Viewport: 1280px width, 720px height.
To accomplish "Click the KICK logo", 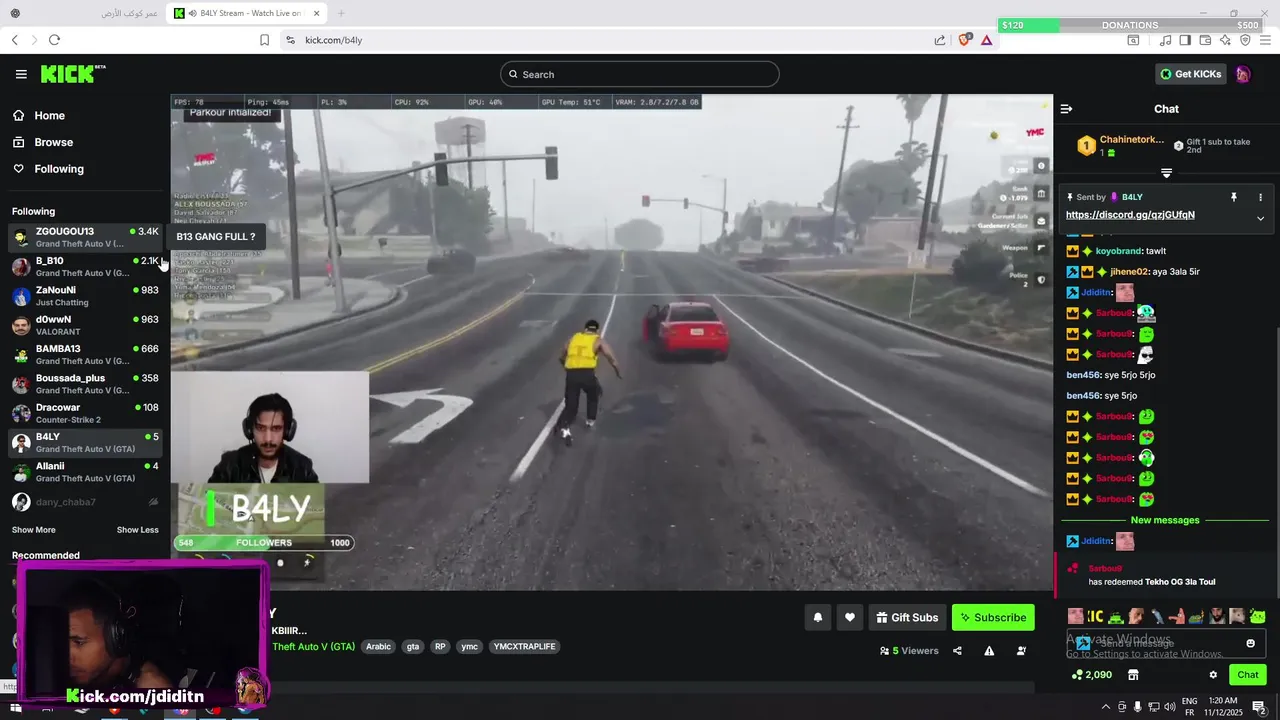I will coord(73,74).
